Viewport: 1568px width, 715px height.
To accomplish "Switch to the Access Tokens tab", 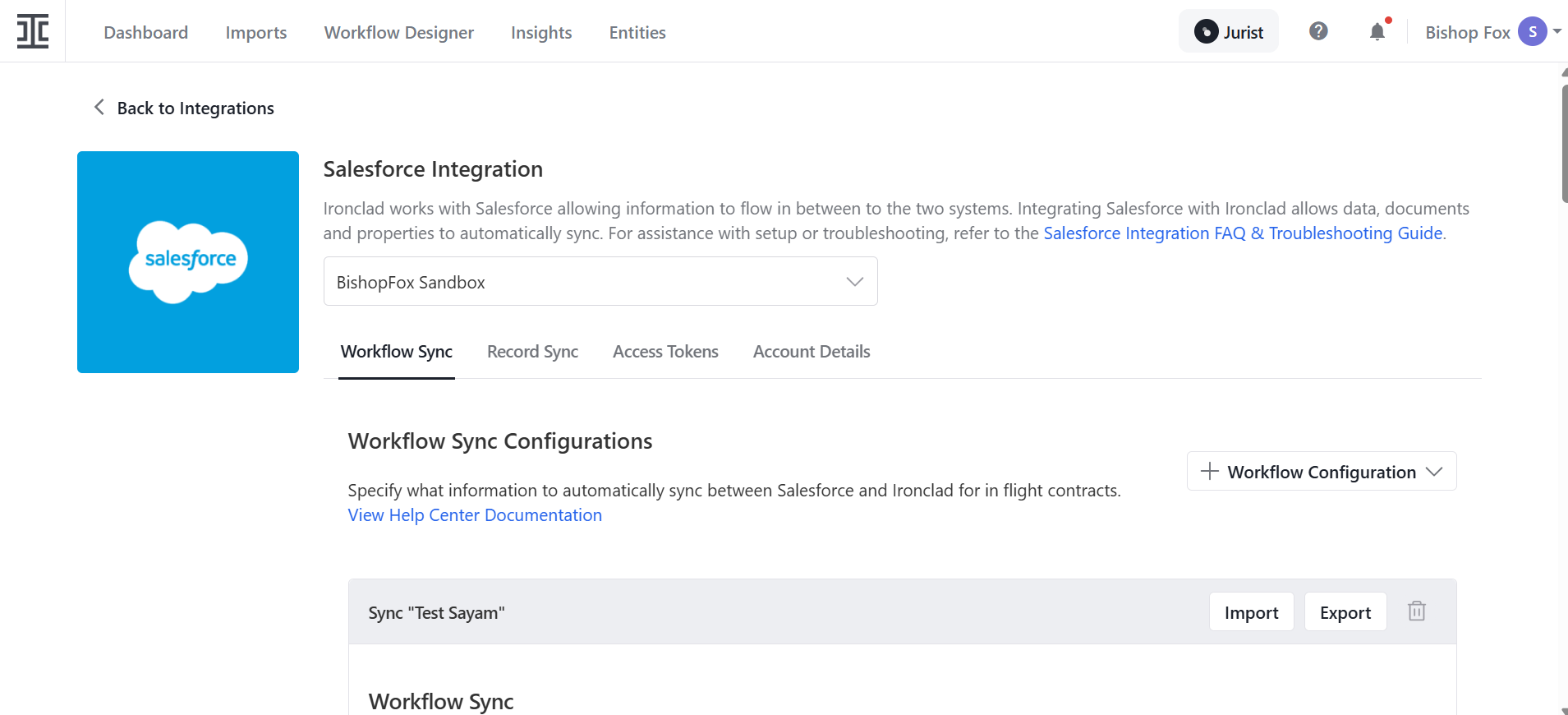I will pyautogui.click(x=665, y=352).
